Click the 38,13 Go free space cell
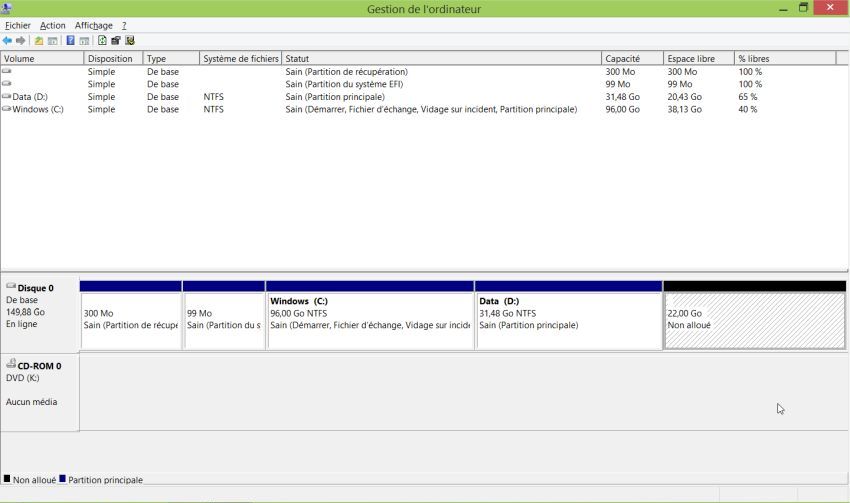Screen dimensions: 850x503 (685, 109)
